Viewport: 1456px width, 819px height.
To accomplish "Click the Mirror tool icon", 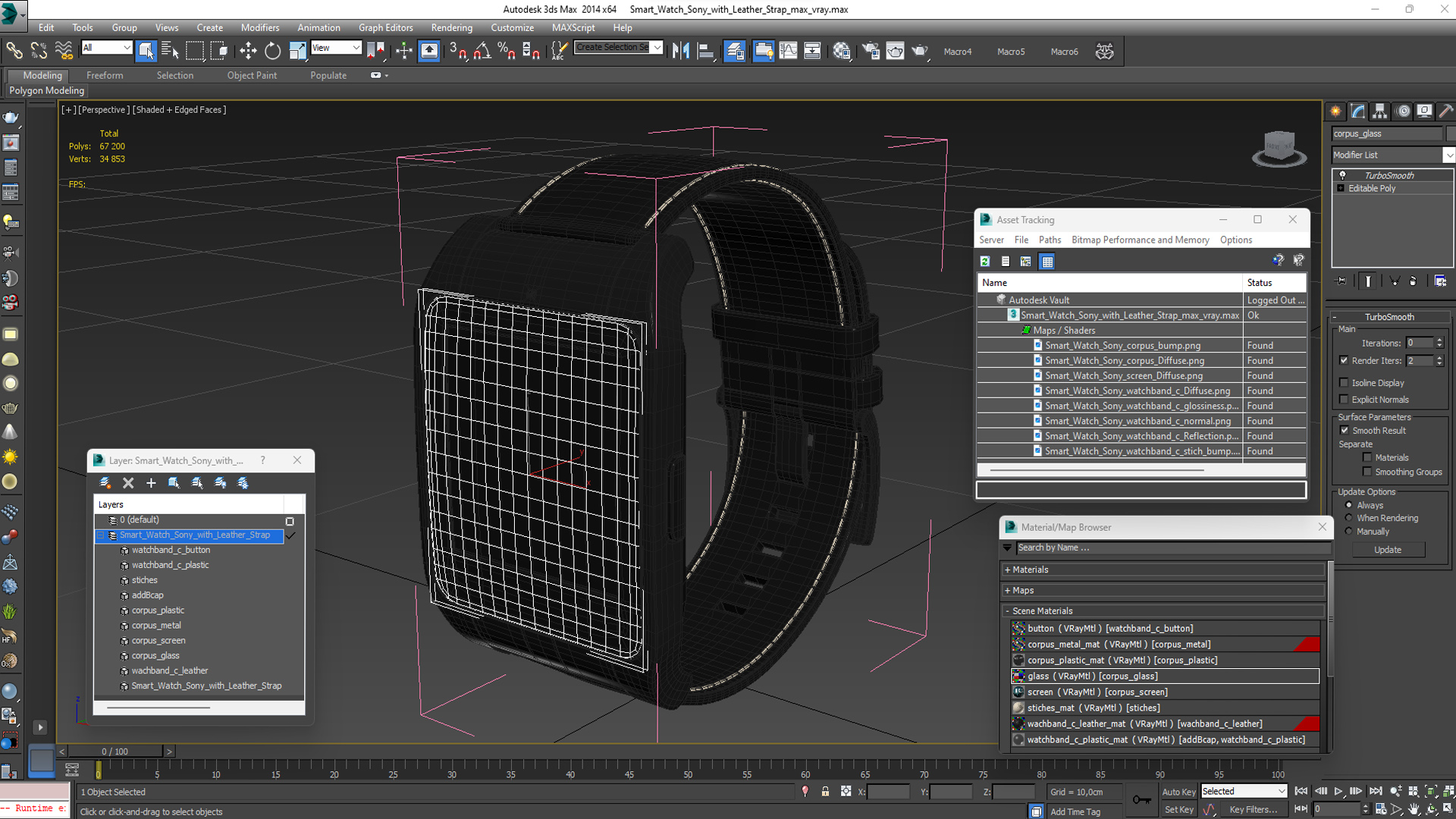I will (x=681, y=51).
